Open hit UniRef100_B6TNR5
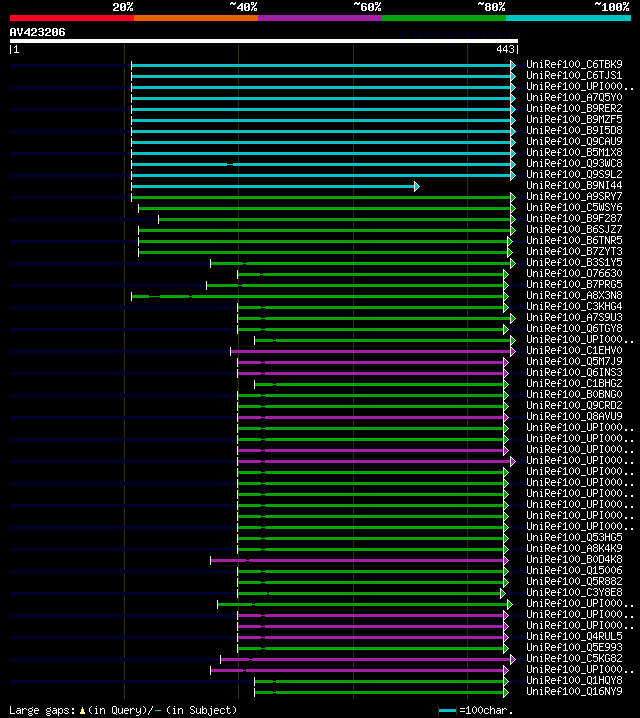 [x=574, y=240]
